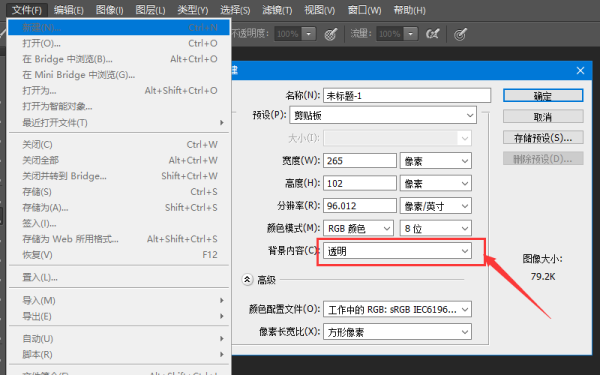Expand 脚本(R) submenu
600x375 pixels.
tap(119, 354)
